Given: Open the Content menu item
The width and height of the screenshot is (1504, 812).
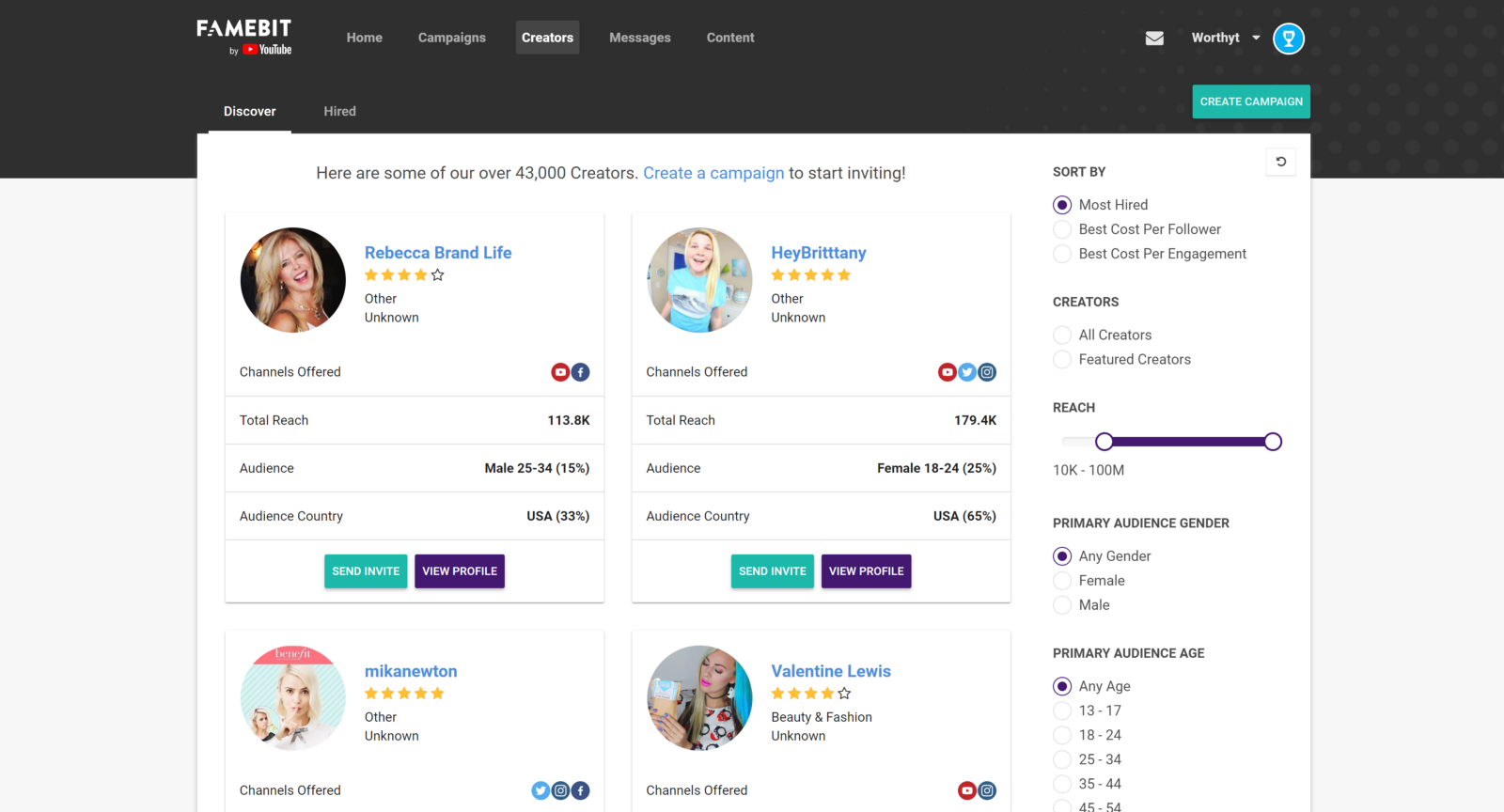Looking at the screenshot, I should (730, 38).
